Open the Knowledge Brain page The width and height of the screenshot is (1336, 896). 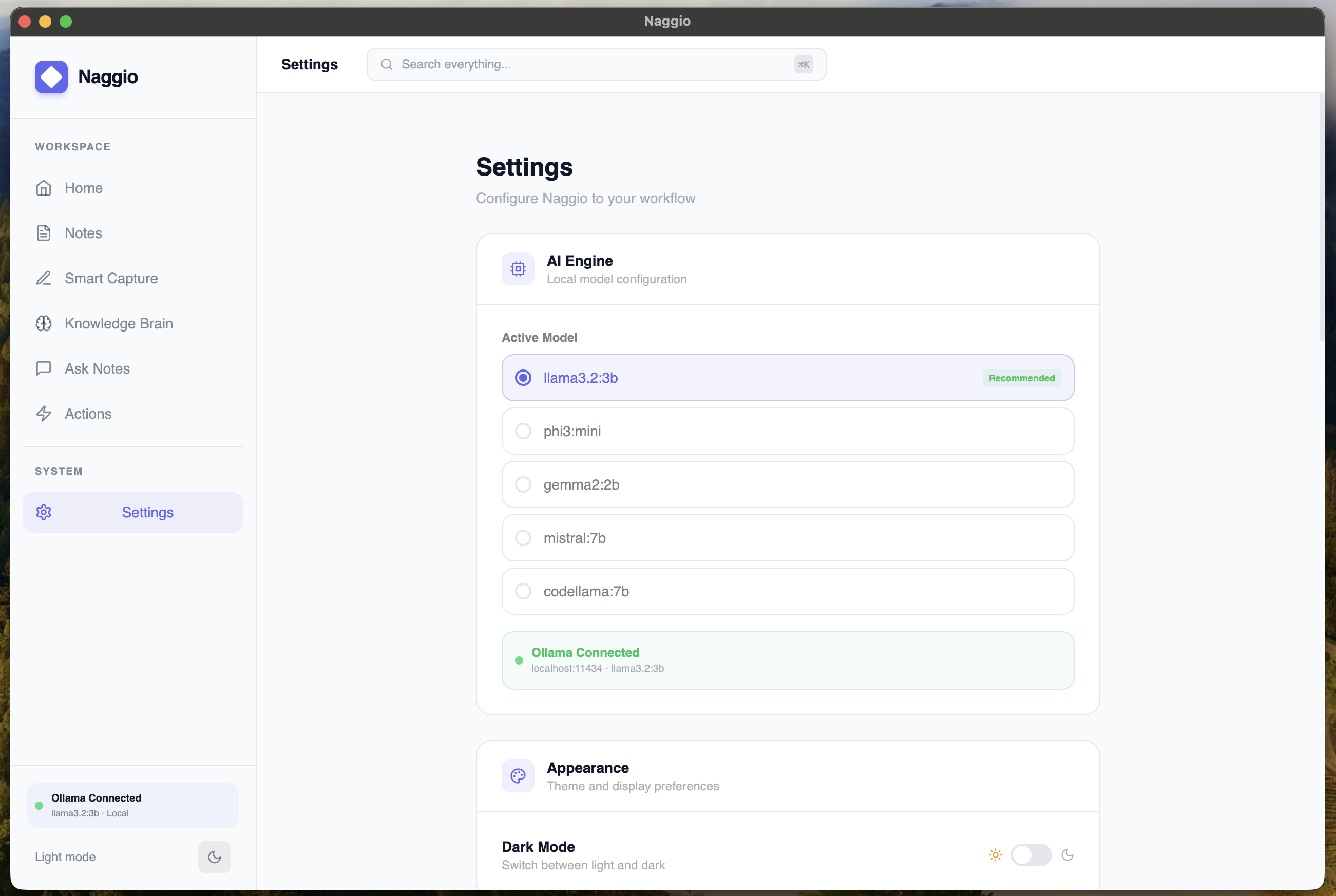coord(132,323)
